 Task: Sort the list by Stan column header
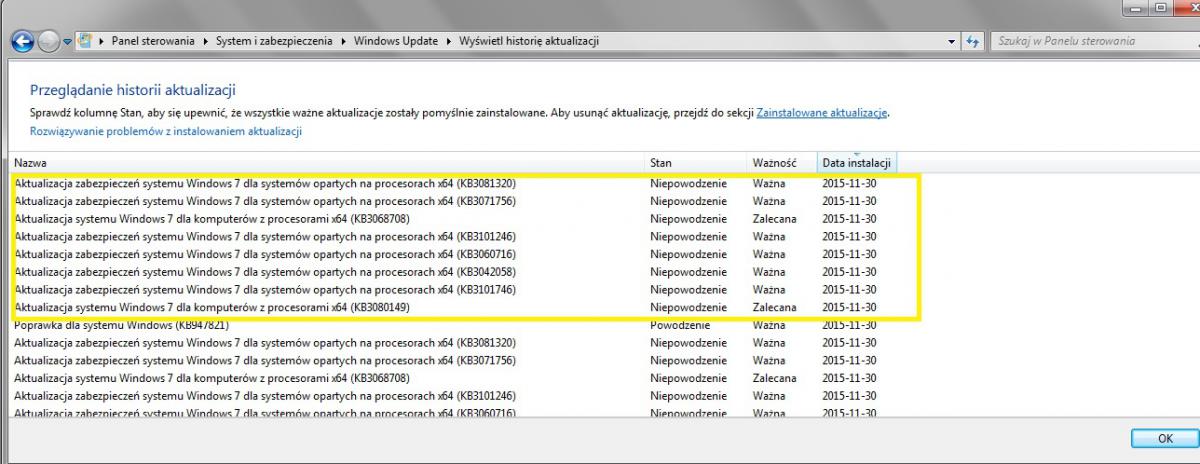(x=696, y=162)
